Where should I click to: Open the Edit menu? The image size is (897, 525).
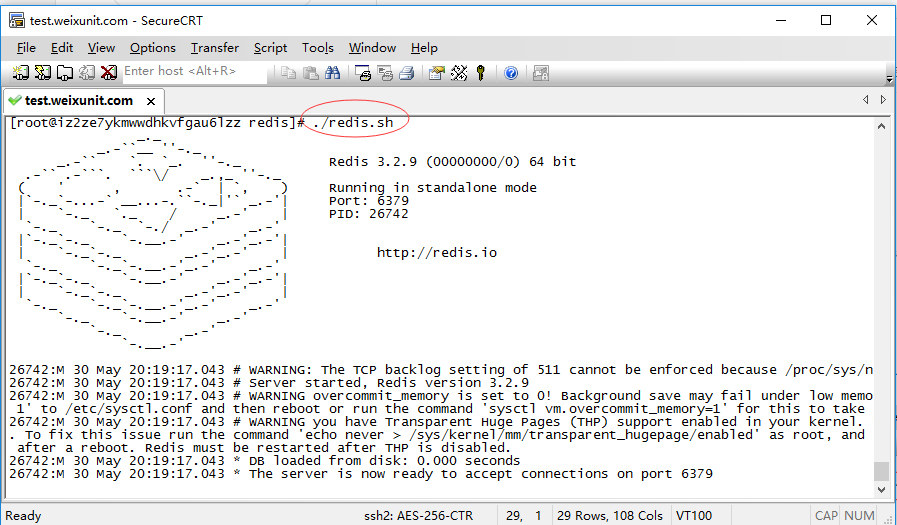tap(62, 48)
